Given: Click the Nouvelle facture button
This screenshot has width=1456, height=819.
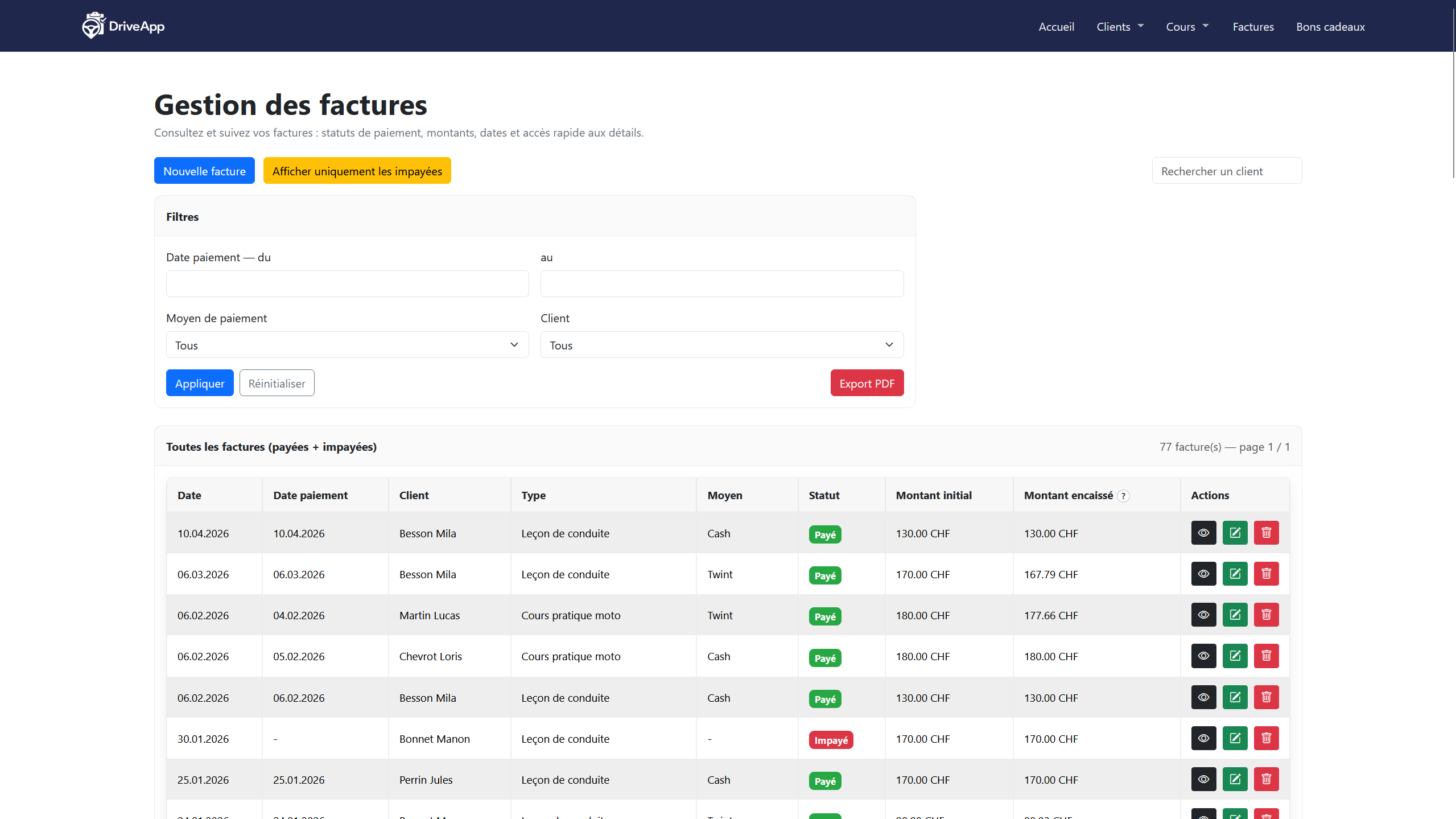Looking at the screenshot, I should point(204,171).
